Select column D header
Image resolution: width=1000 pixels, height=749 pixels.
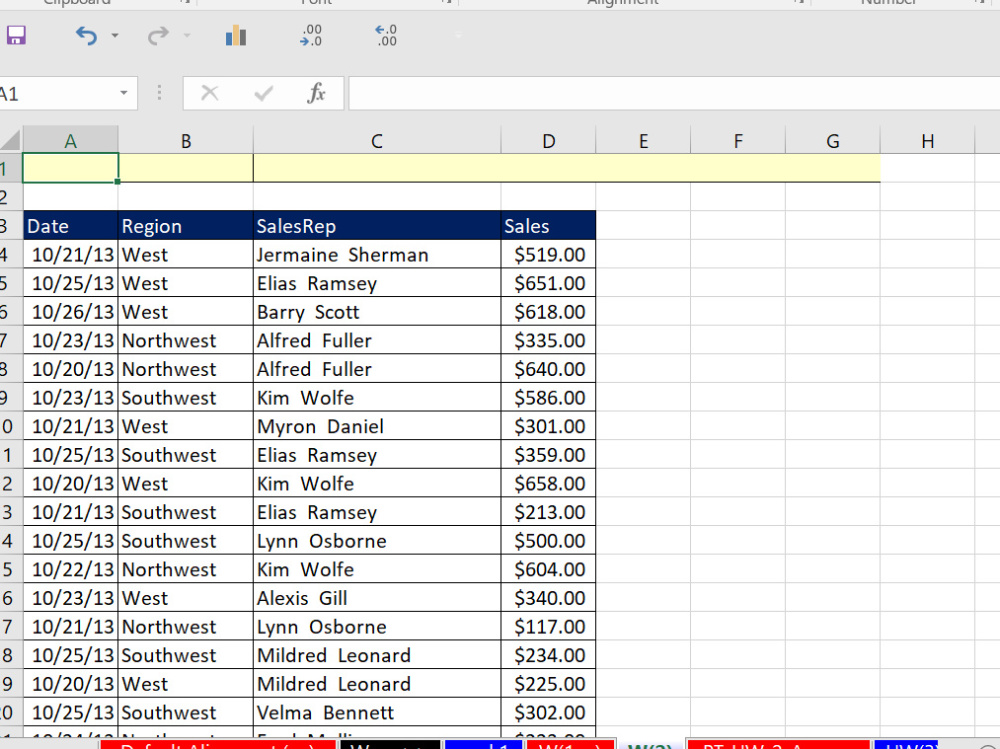click(548, 140)
